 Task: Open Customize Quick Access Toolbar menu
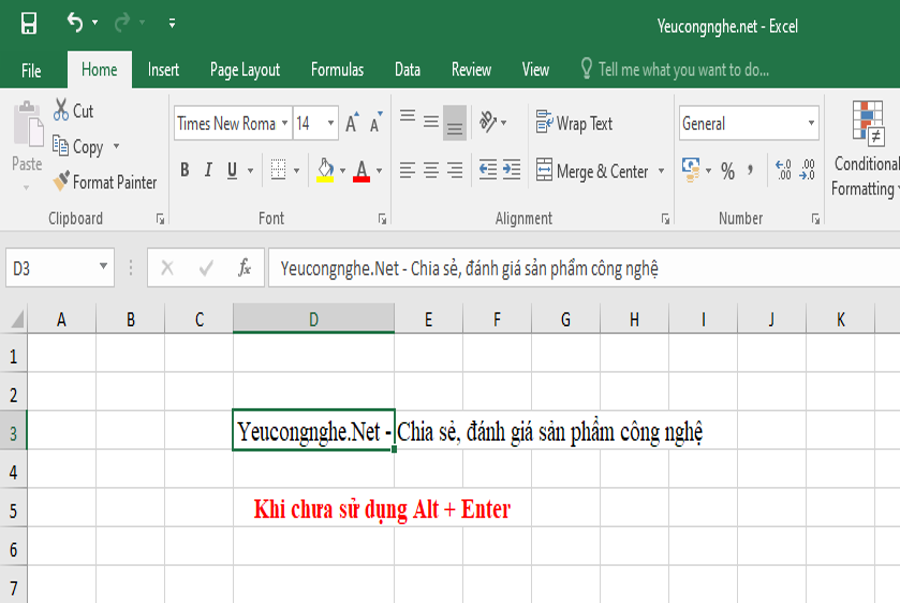click(172, 23)
